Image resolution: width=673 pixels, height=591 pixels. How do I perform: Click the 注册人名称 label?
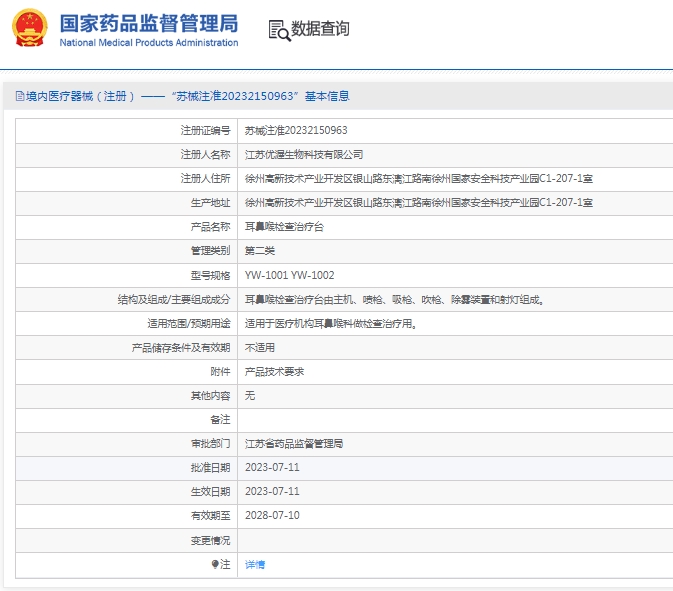pos(205,155)
